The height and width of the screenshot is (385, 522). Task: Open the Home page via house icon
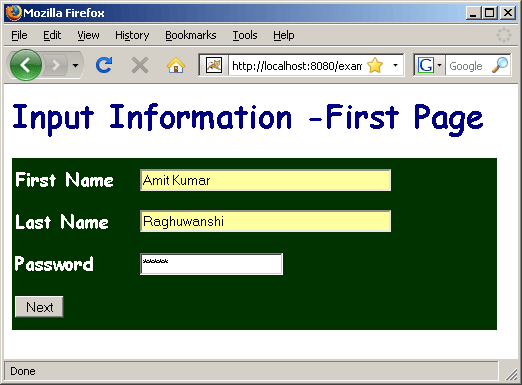tap(176, 65)
